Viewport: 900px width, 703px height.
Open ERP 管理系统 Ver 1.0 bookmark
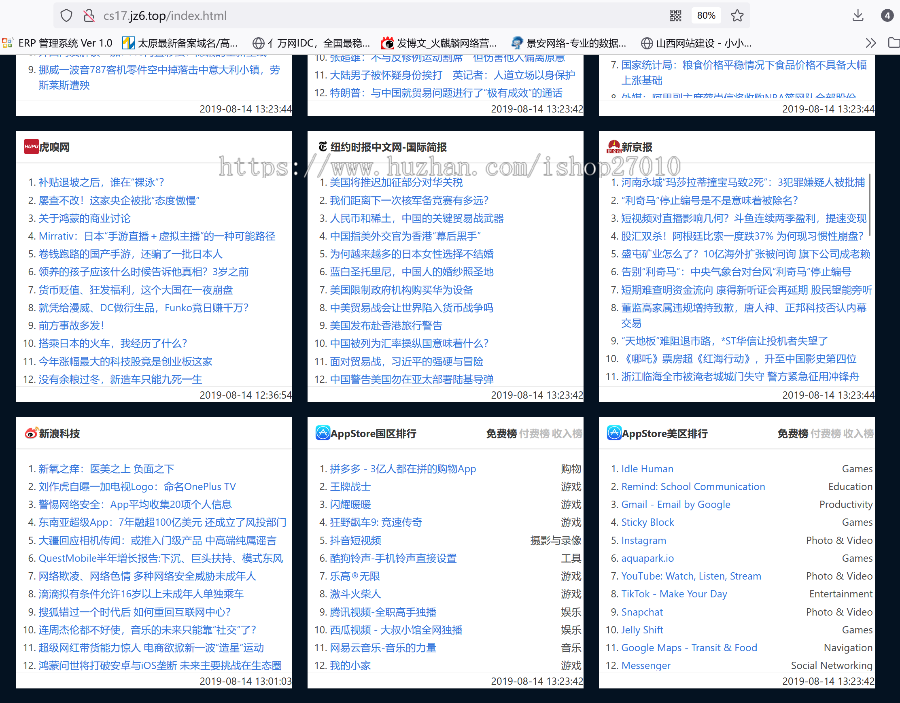point(57,42)
